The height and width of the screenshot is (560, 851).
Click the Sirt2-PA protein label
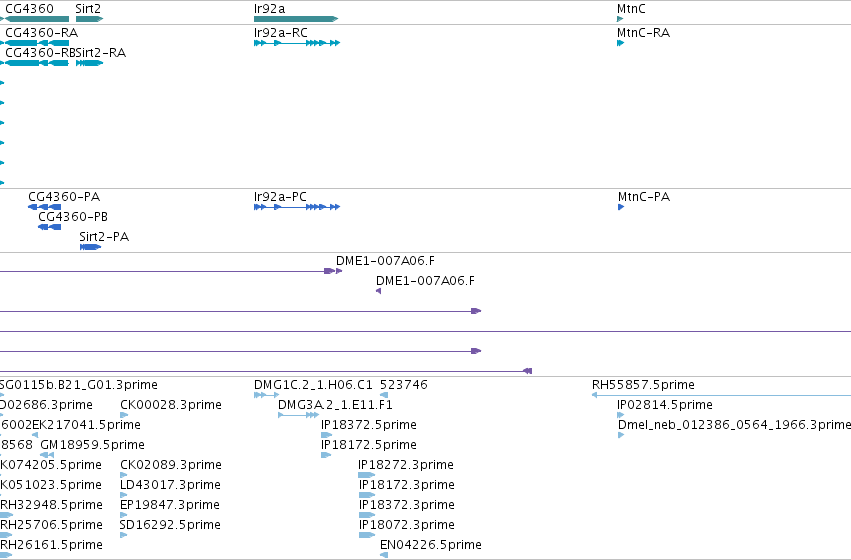(x=104, y=237)
